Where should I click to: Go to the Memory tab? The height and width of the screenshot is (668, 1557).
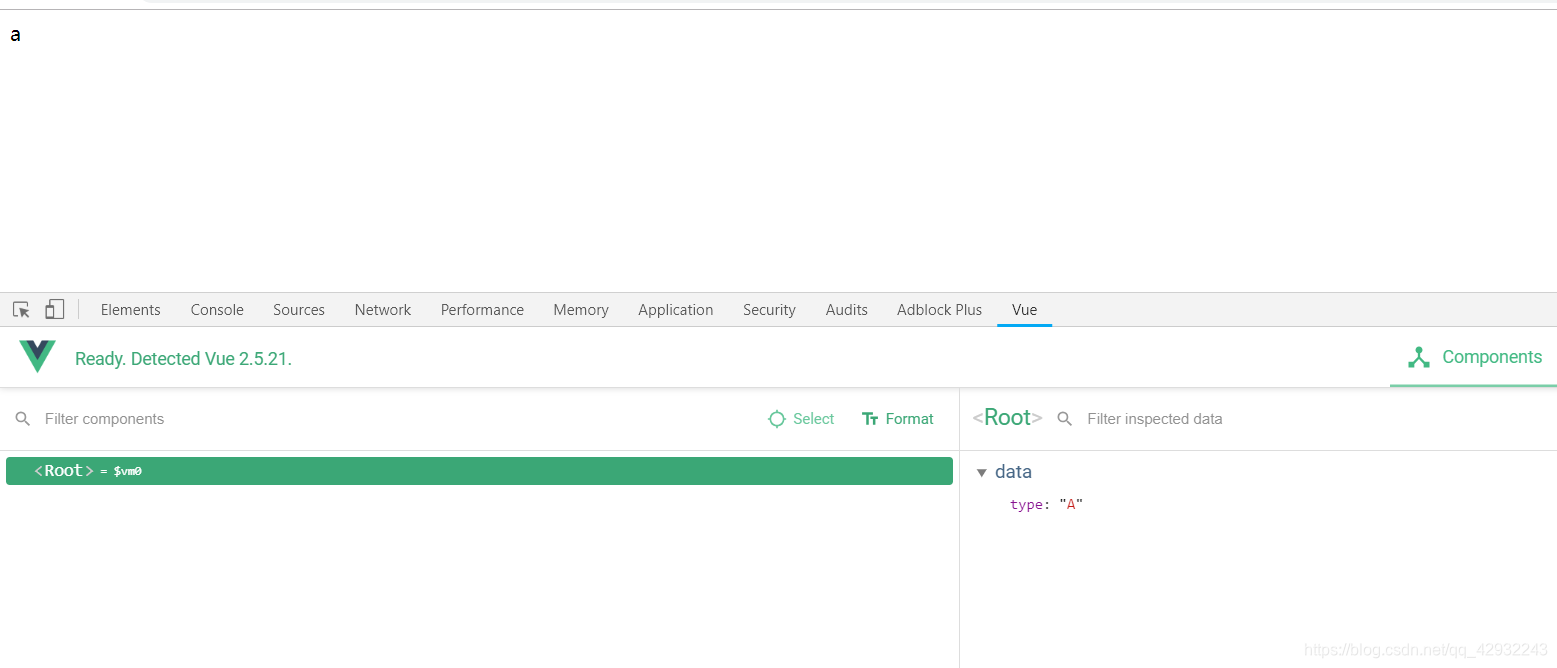581,310
